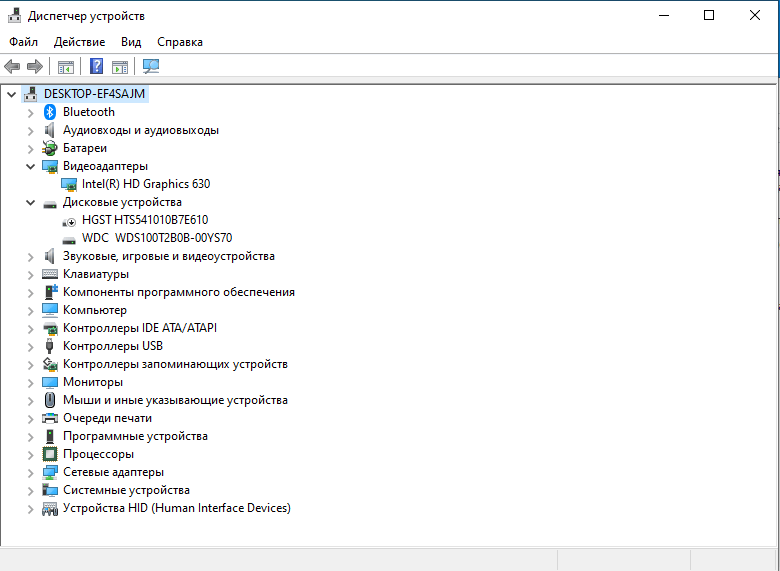Image resolution: width=780 pixels, height=571 pixels.
Task: Select Устройства HID (Human Interface Devices) label
Action: (x=177, y=508)
